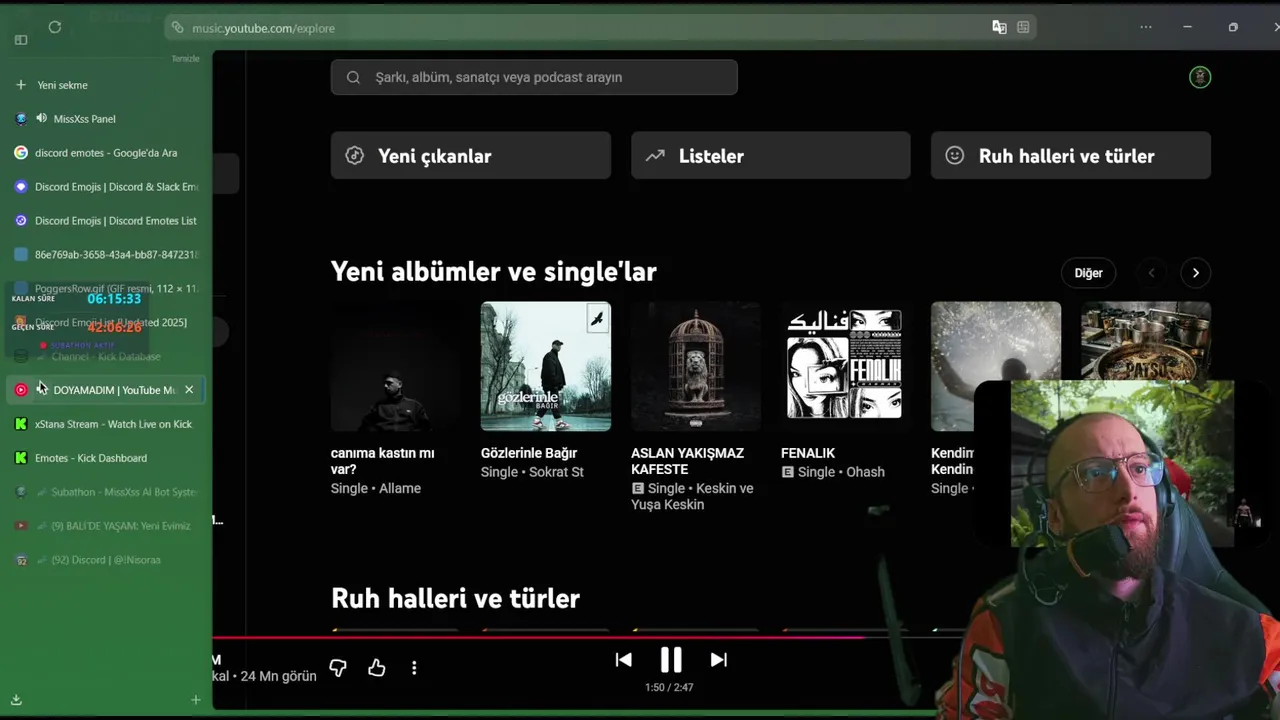Skip to the previous track
The width and height of the screenshot is (1280, 720).
[x=623, y=660]
